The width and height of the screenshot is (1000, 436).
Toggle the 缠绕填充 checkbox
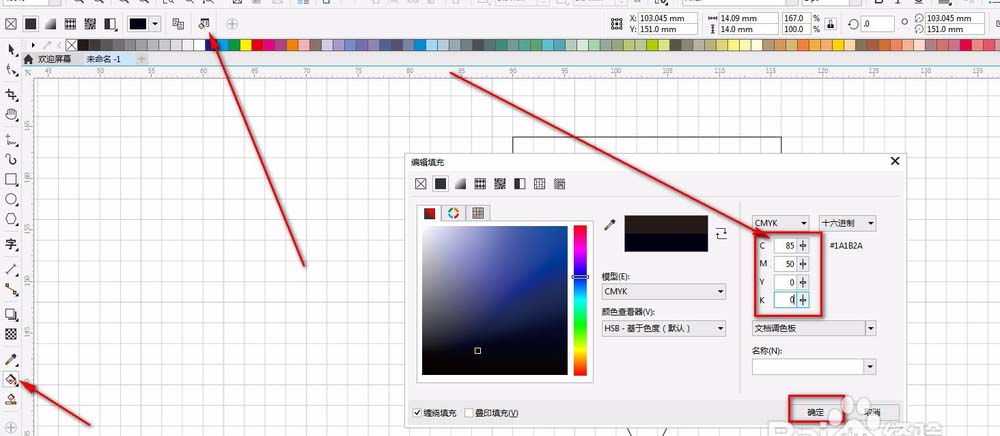417,413
